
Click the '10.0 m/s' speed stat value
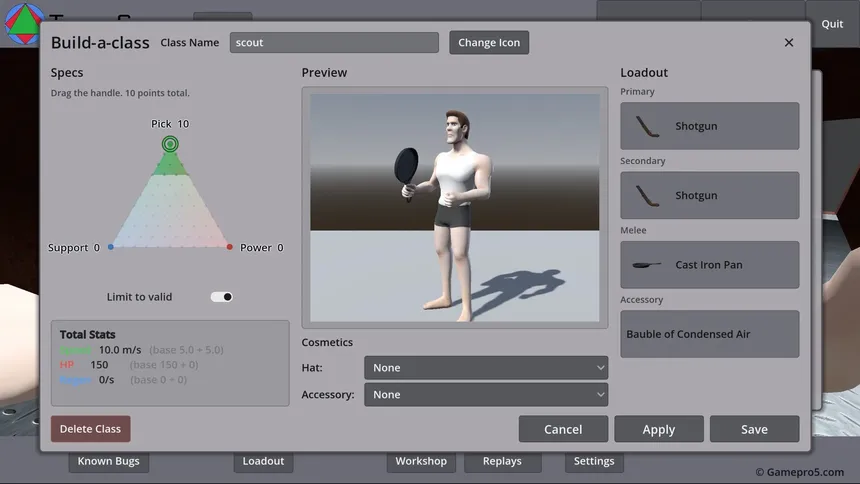[120, 350]
